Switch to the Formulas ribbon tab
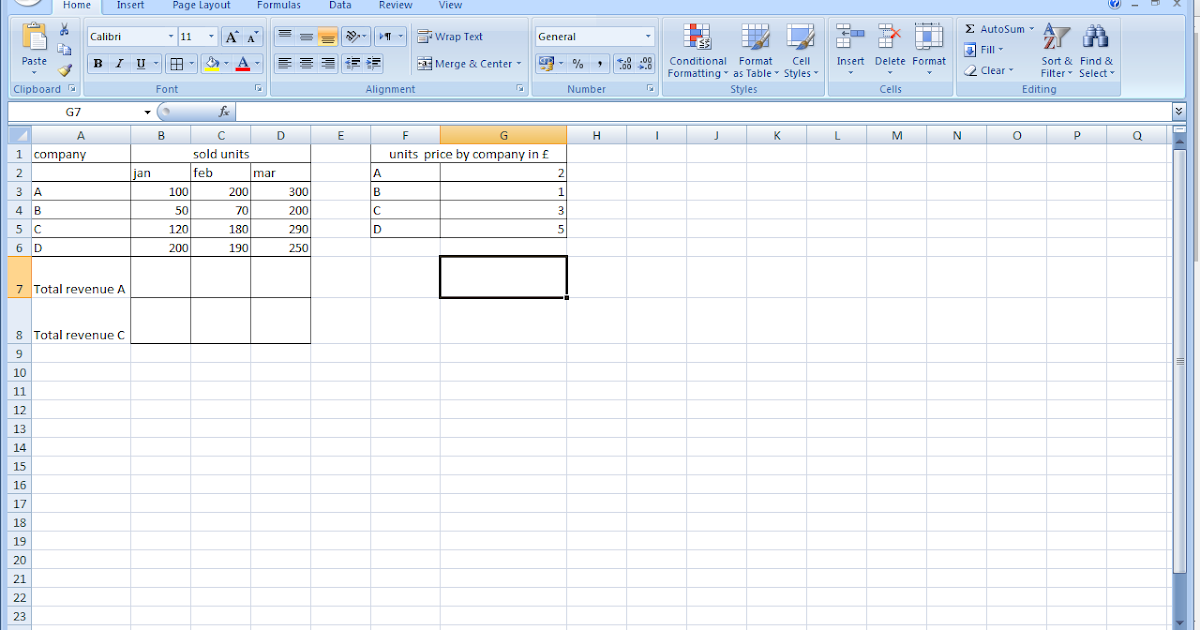This screenshot has height=630, width=1200. (x=278, y=5)
